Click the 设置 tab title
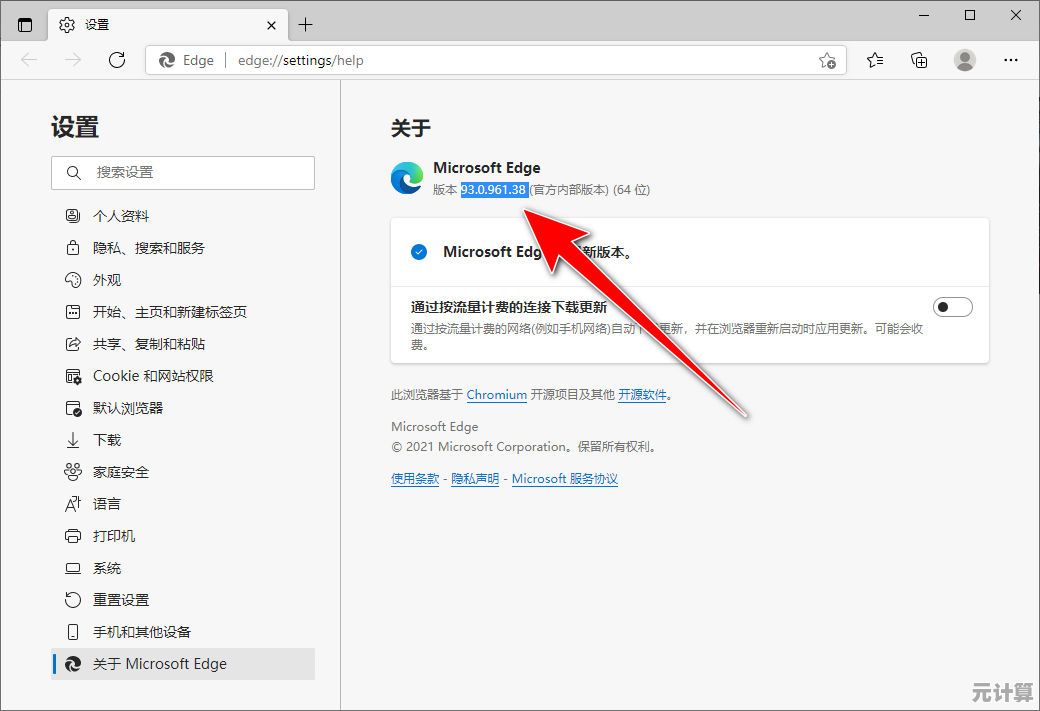 tap(97, 25)
